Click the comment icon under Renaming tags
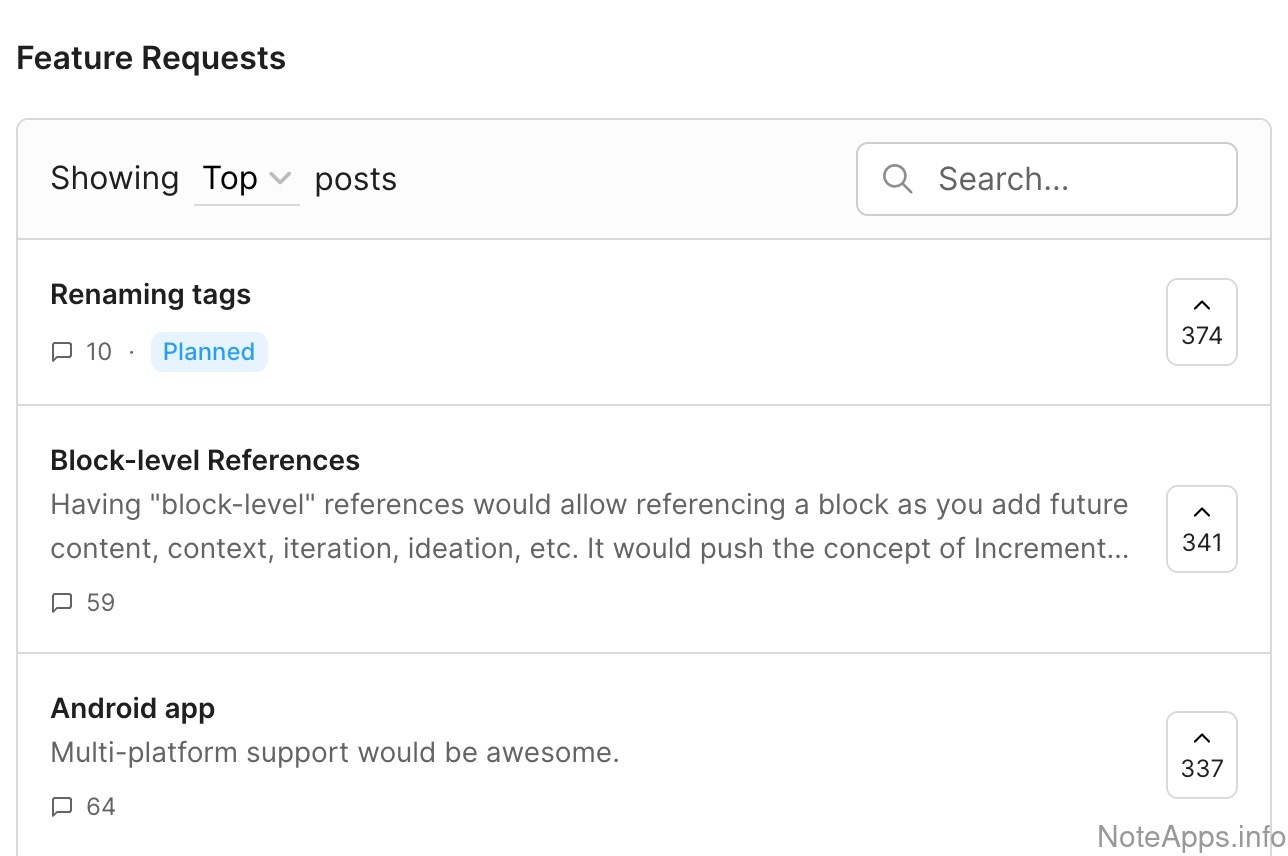Viewport: 1288px width, 856px height. tap(62, 352)
